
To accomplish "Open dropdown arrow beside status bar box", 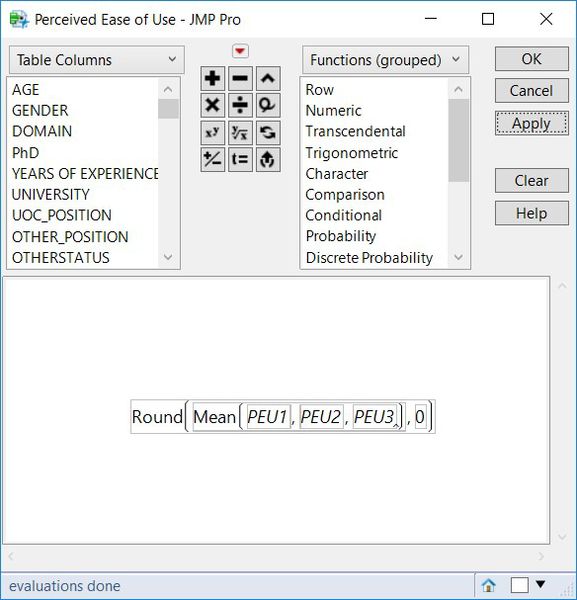I will coord(540,584).
